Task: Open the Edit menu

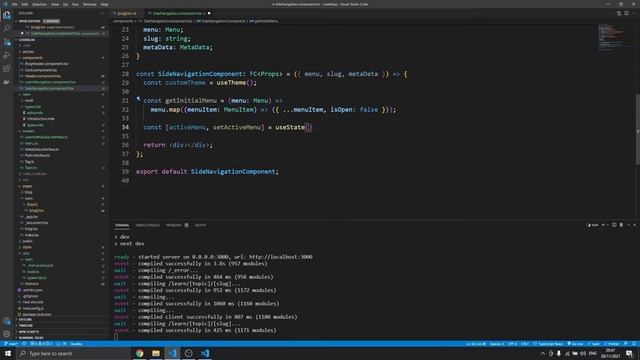Action: pyautogui.click(x=24, y=4)
